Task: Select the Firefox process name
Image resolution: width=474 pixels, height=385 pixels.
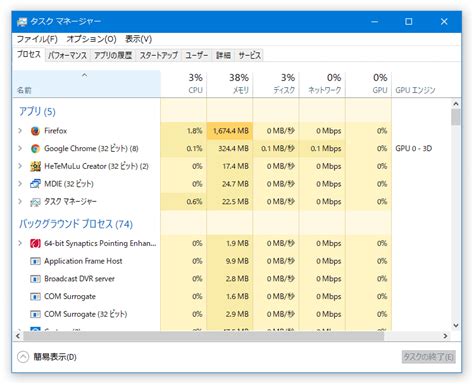Action: click(x=56, y=131)
